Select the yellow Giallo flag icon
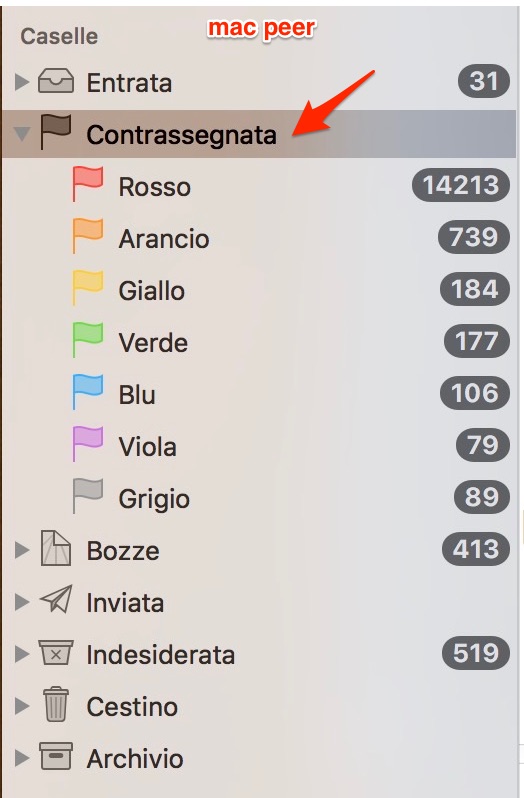Viewport: 524px width, 798px height. (x=88, y=288)
